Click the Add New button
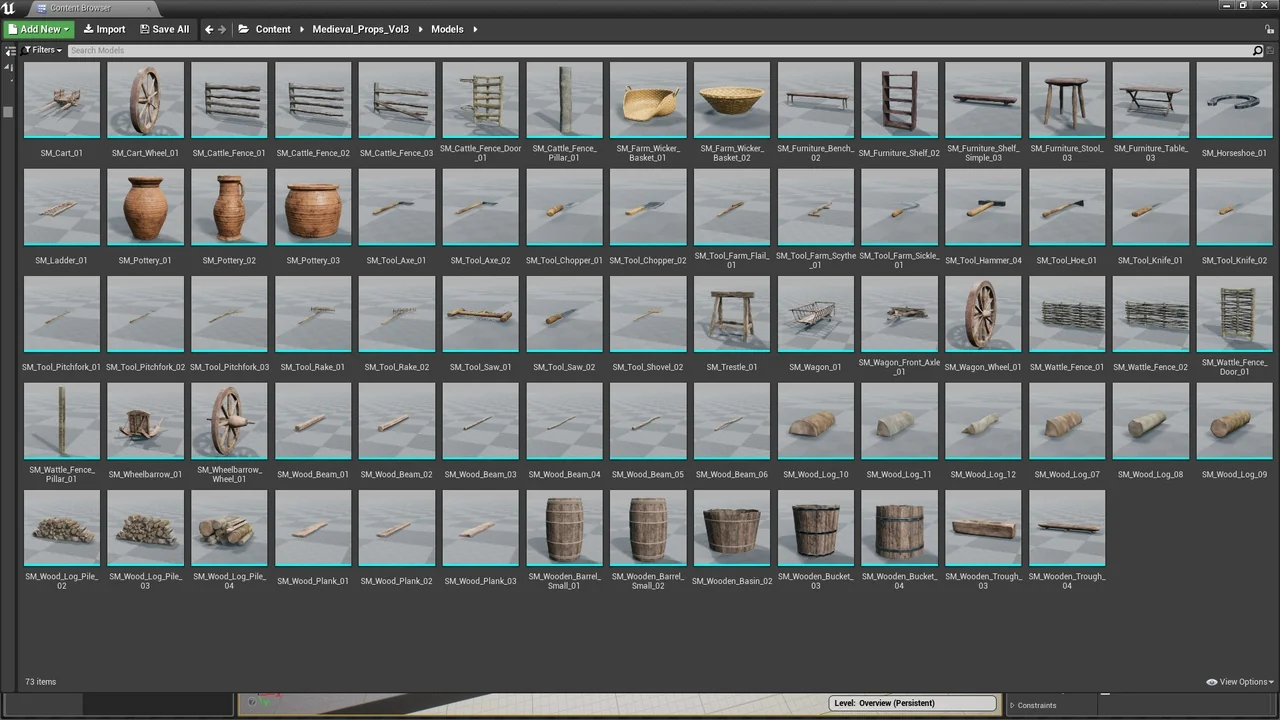This screenshot has width=1280, height=720. 38,29
